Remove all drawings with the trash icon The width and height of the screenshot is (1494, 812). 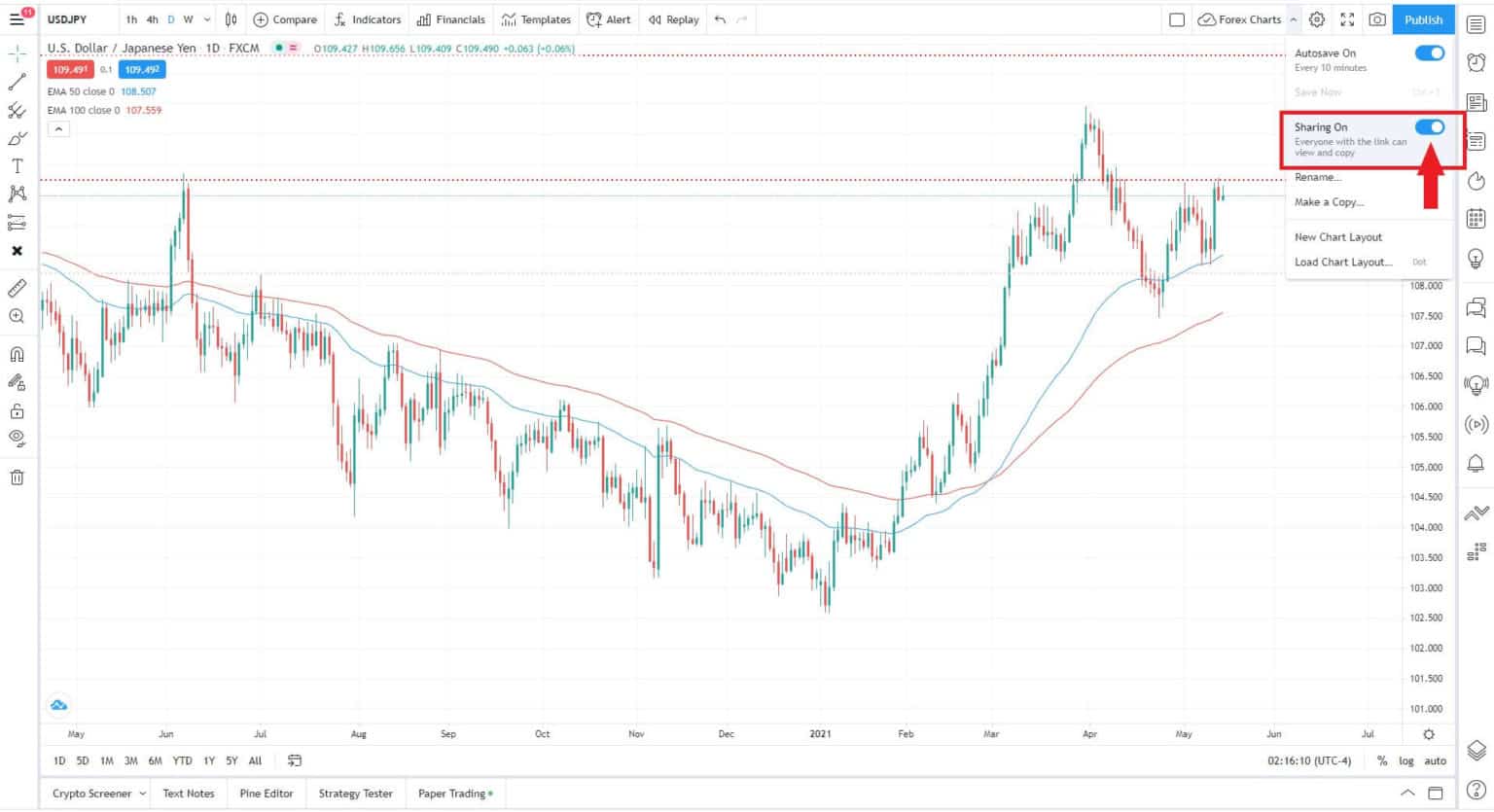(x=16, y=477)
